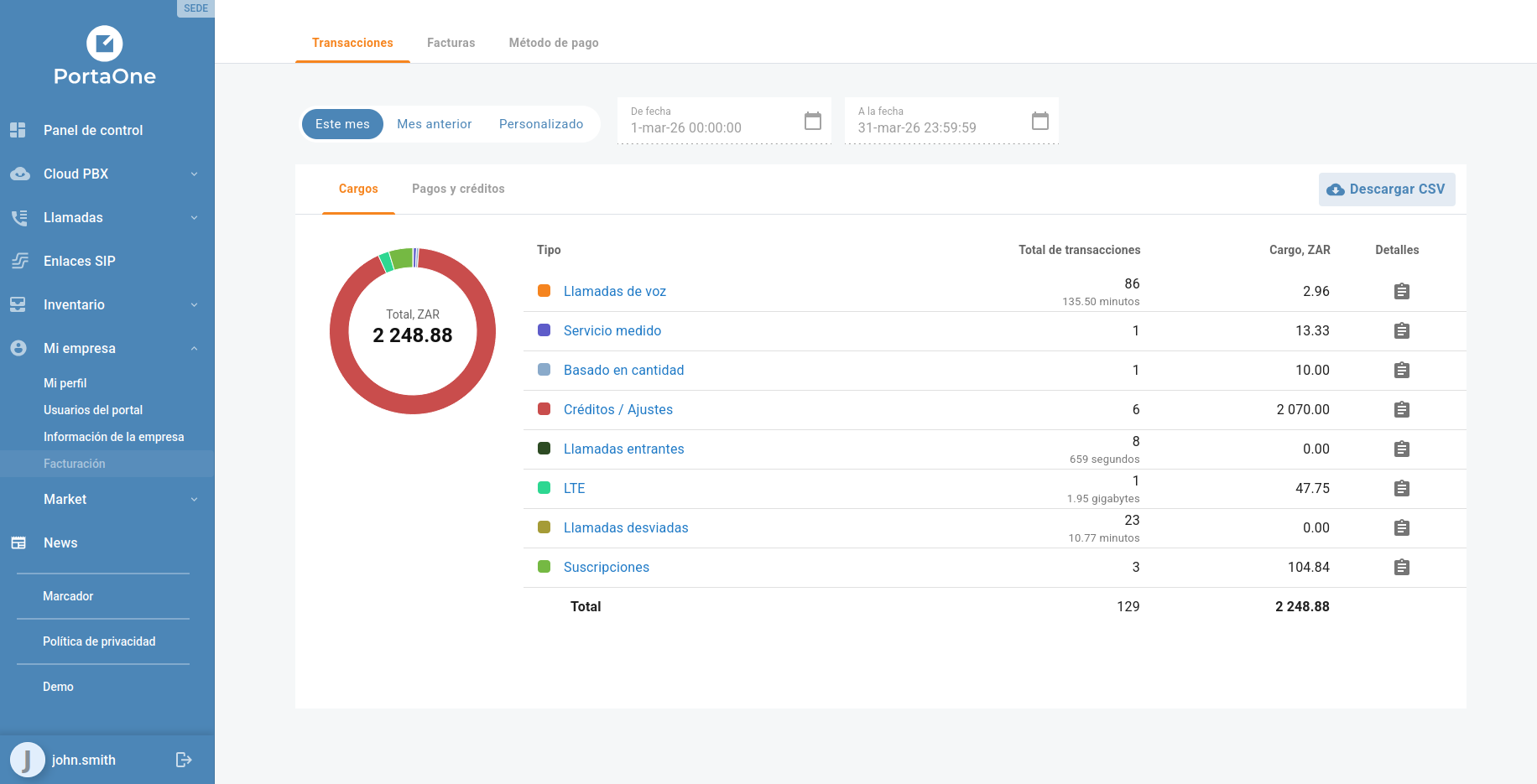Click the logout icon beside john.smith
The height and width of the screenshot is (784, 1537).
click(184, 760)
